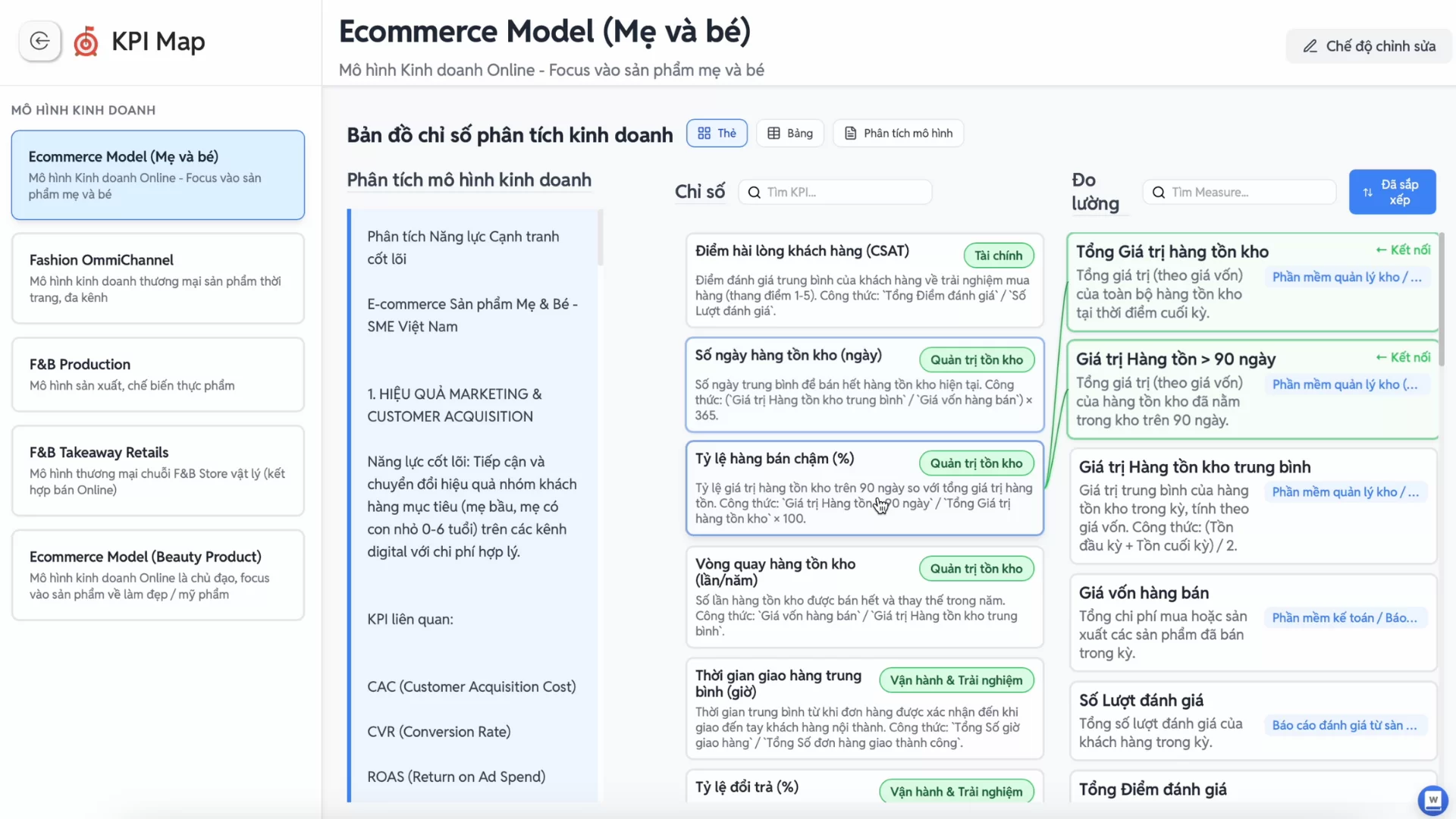Select Ecommerce Model (Beauty Product)
Image resolution: width=1456 pixels, height=819 pixels.
tap(158, 575)
